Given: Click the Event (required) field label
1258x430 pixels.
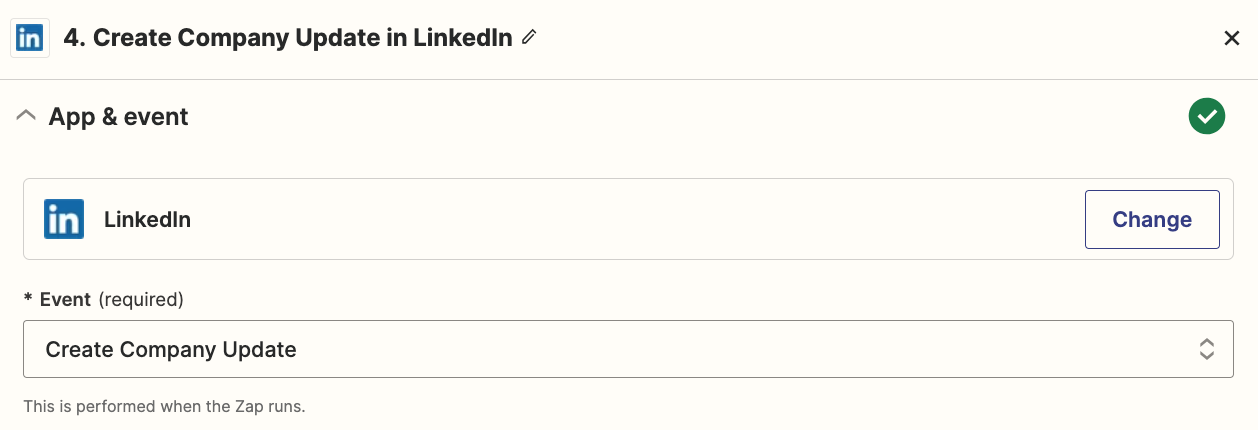Looking at the screenshot, I should 65,299.
